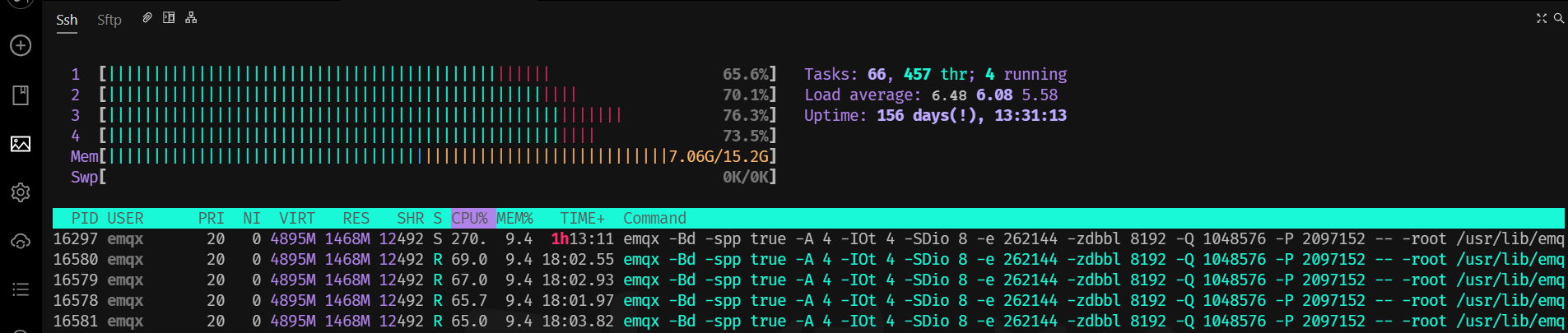The height and width of the screenshot is (333, 1568).
Task: Click the PID column header in htop
Action: click(84, 218)
